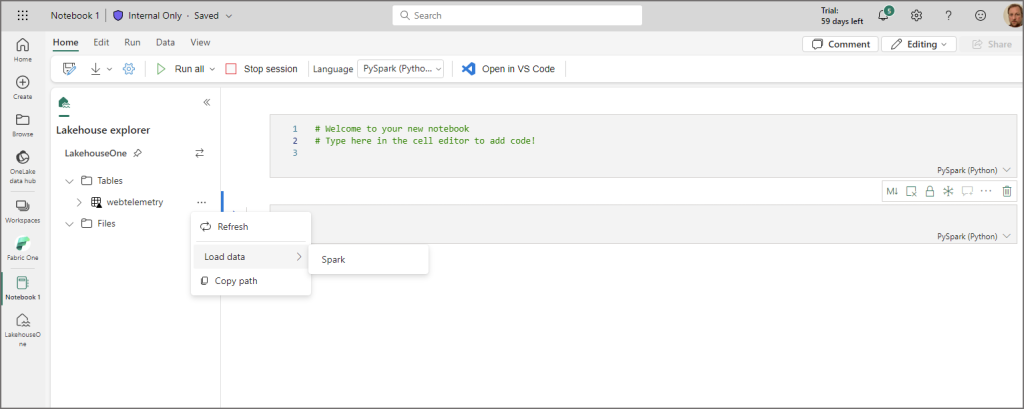The height and width of the screenshot is (409, 1024).
Task: Click the clear cell output icon
Action: point(912,191)
